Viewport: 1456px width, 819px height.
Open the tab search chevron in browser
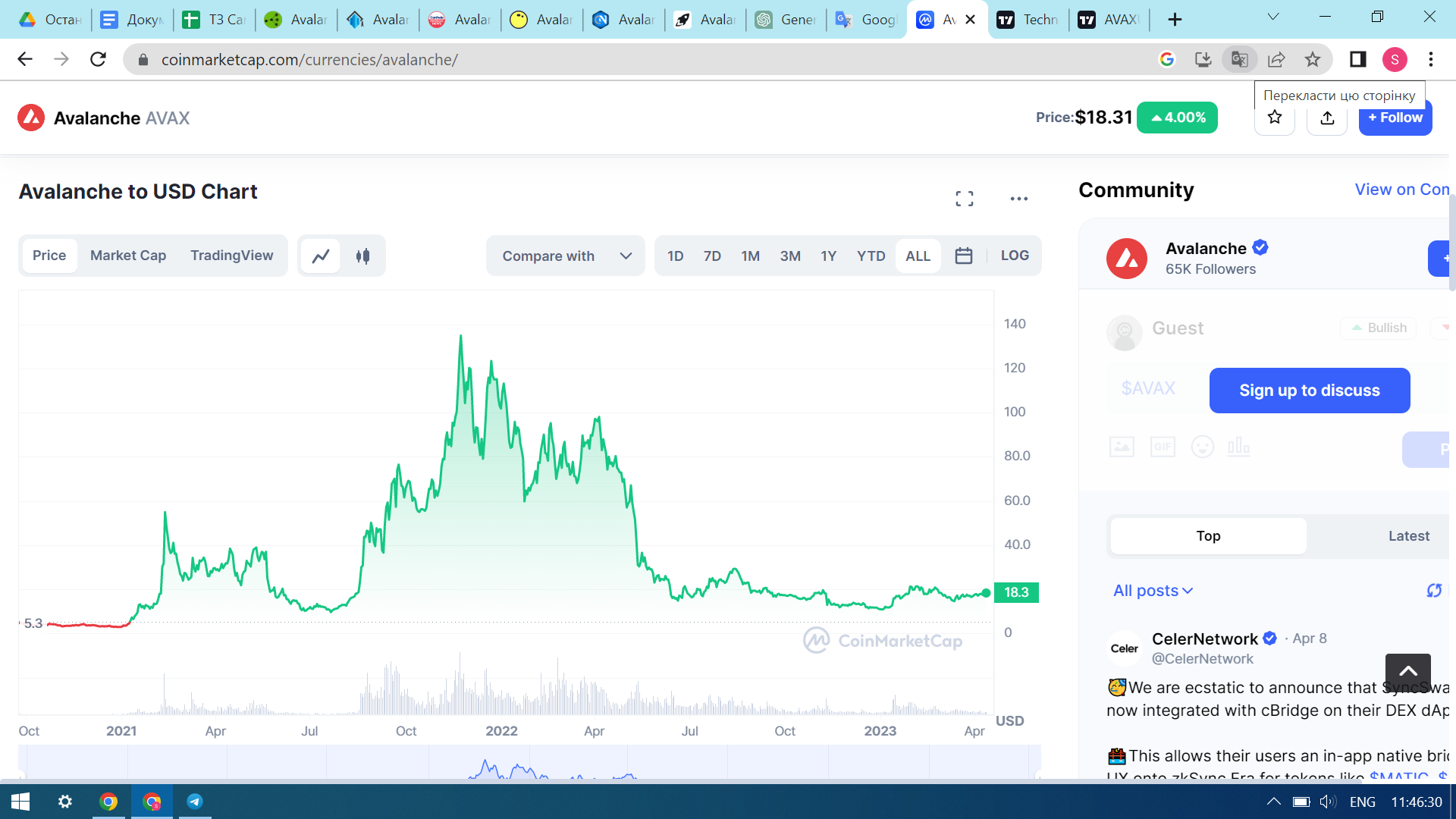click(x=1273, y=17)
